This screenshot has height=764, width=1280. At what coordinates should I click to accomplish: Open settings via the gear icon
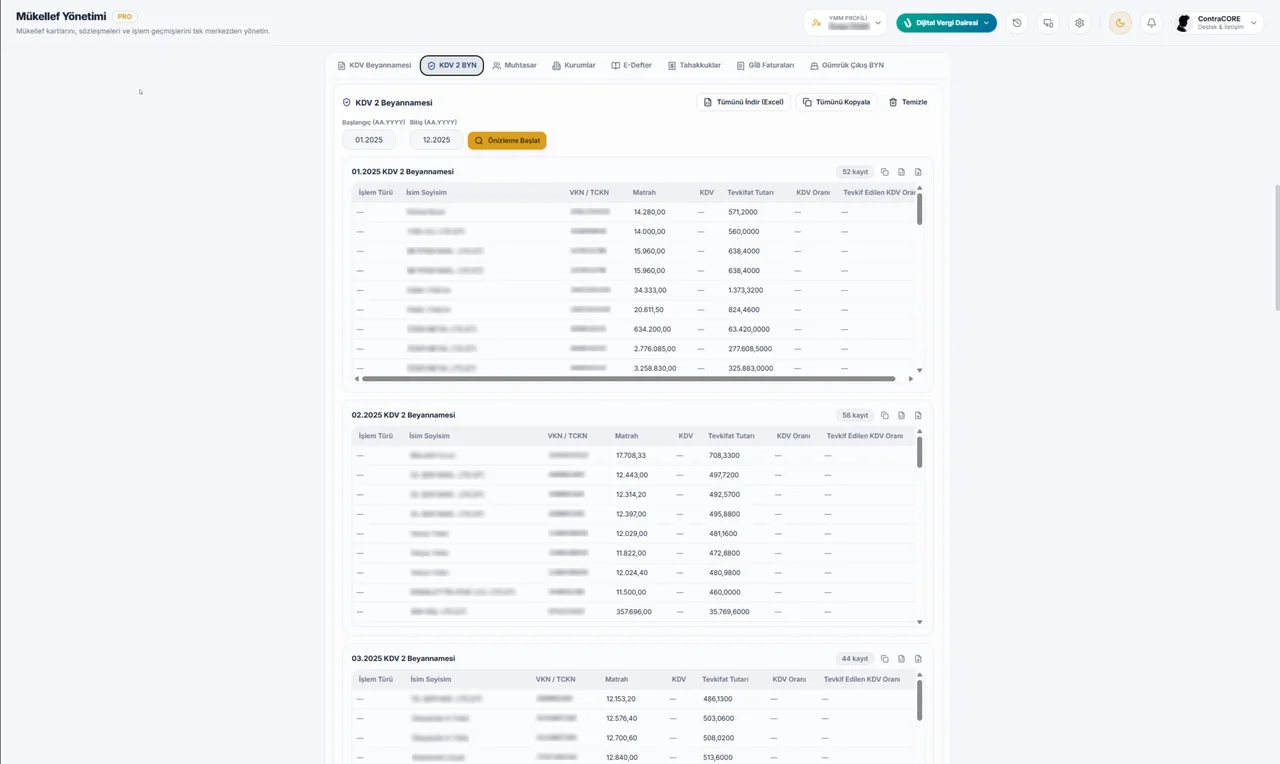(x=1079, y=23)
